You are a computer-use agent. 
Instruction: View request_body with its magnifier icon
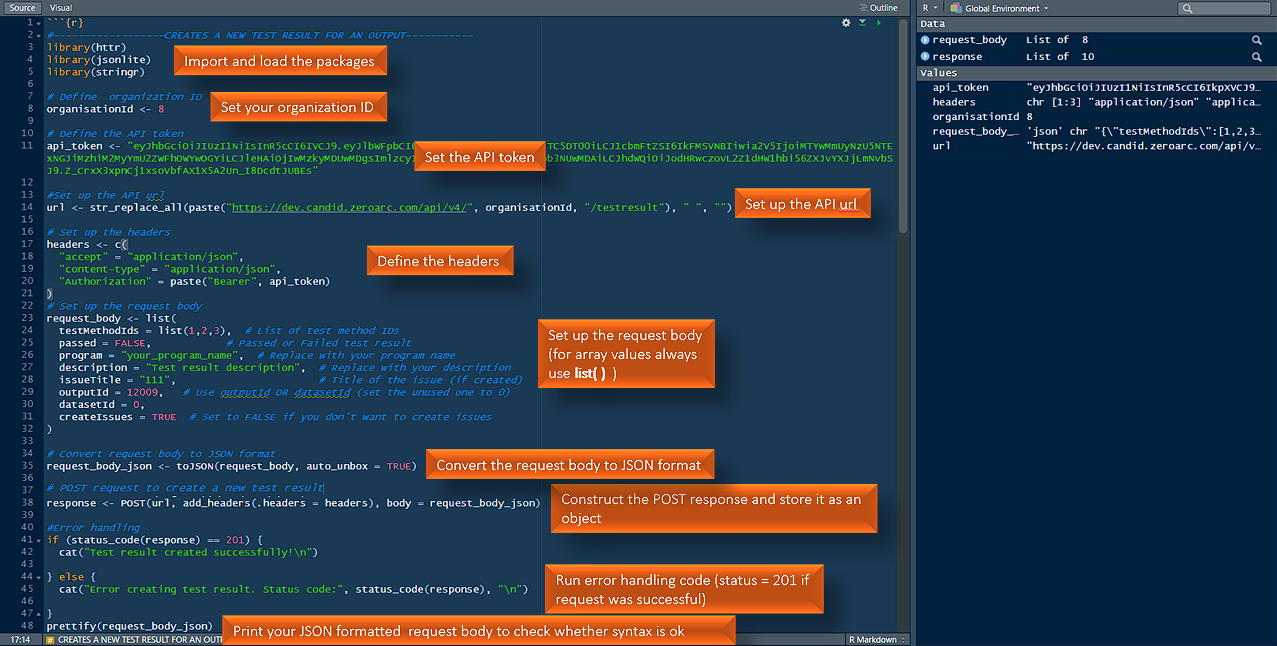click(1256, 40)
